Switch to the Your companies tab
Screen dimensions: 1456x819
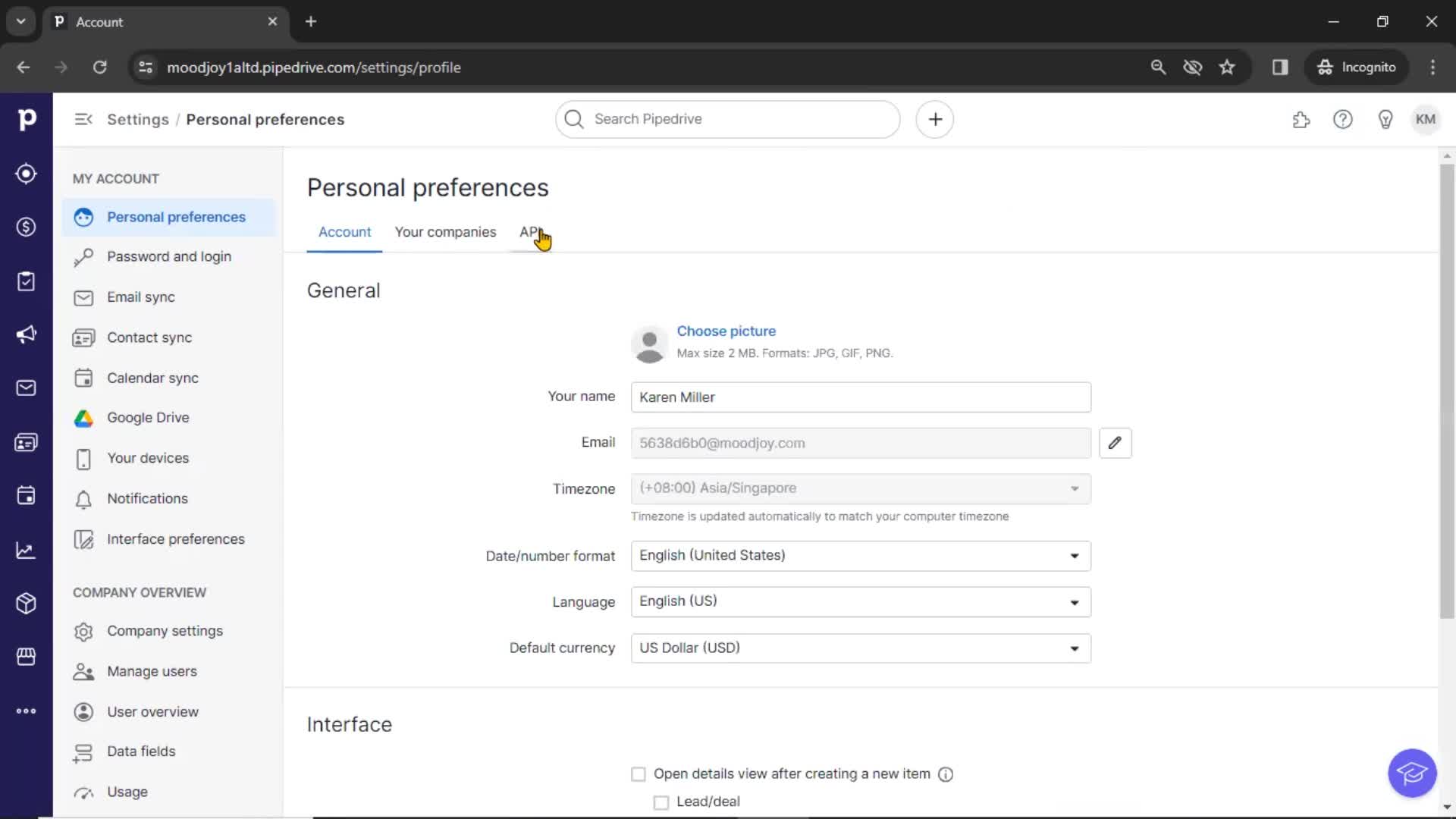[445, 231]
